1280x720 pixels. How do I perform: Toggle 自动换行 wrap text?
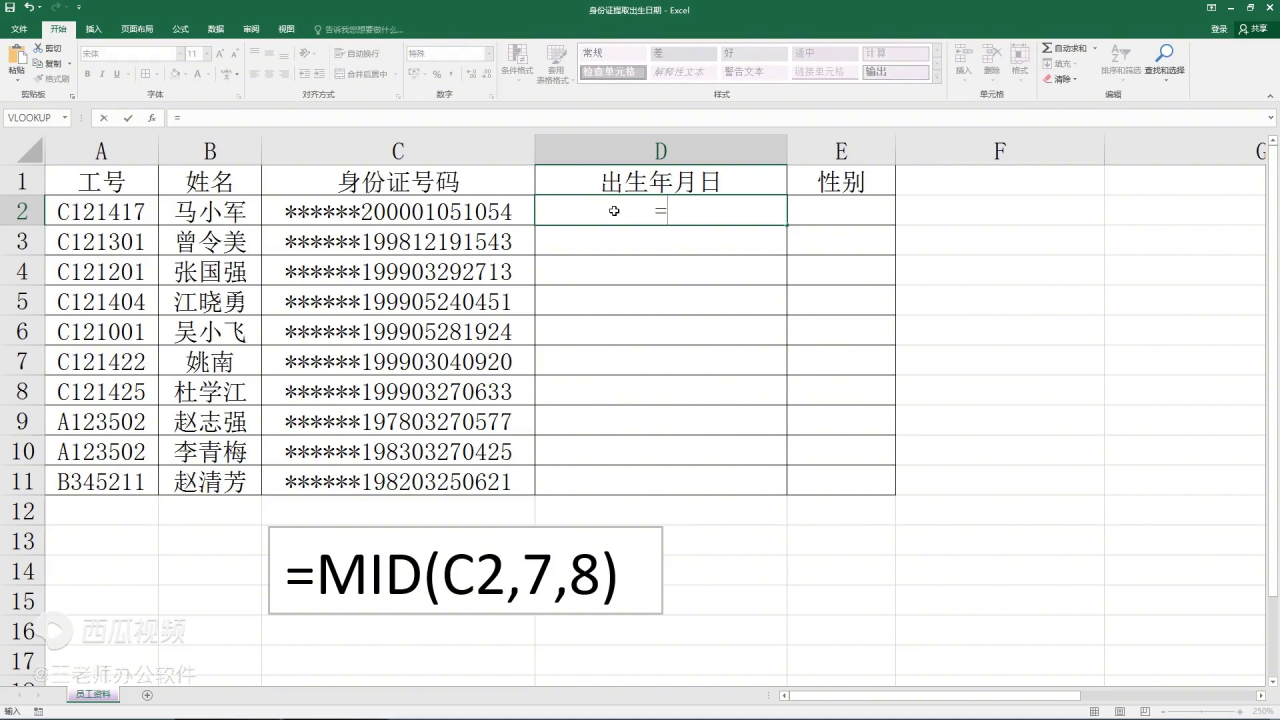357,53
